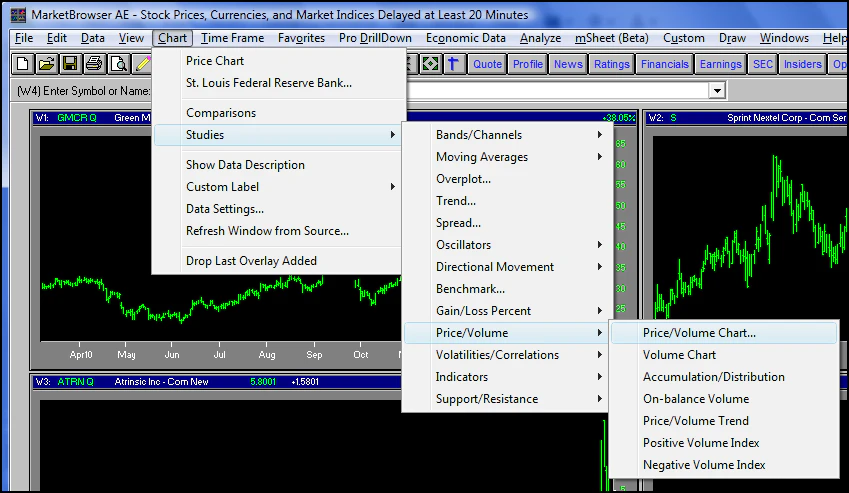Open the Insiders toolbar button
Viewport: 849px width, 493px height.
point(802,64)
